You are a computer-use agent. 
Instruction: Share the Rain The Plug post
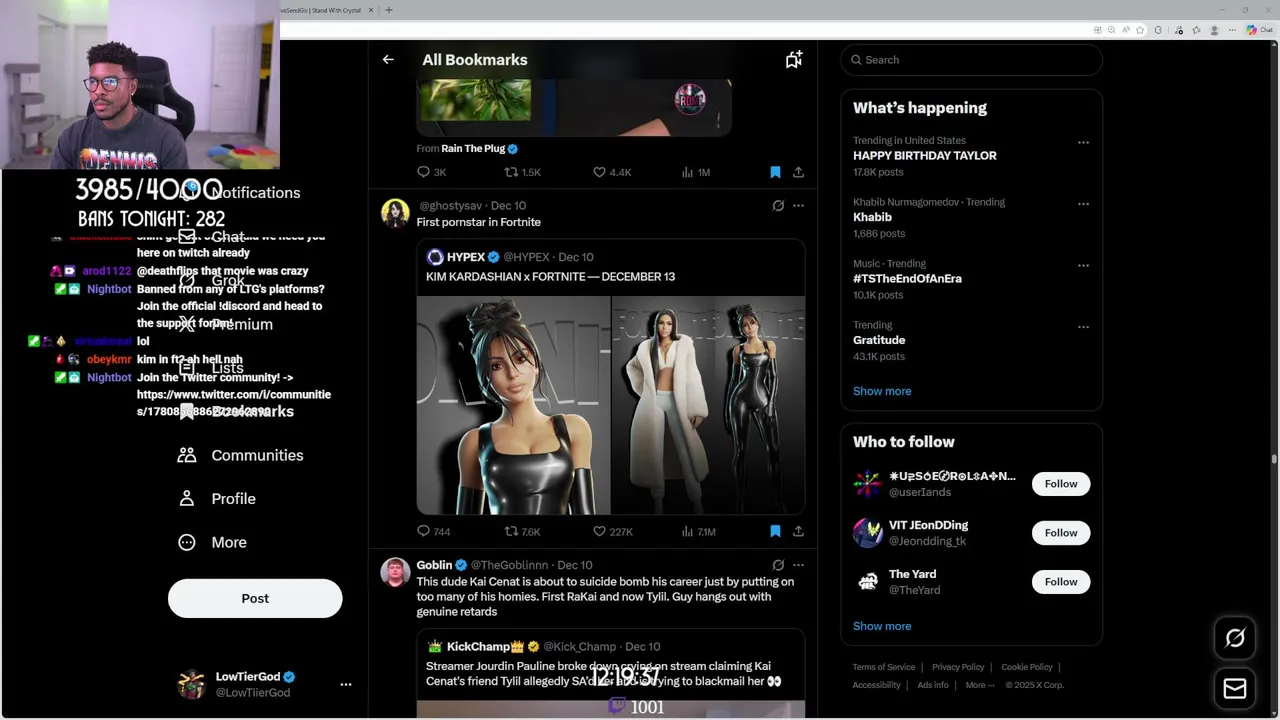pyautogui.click(x=798, y=172)
